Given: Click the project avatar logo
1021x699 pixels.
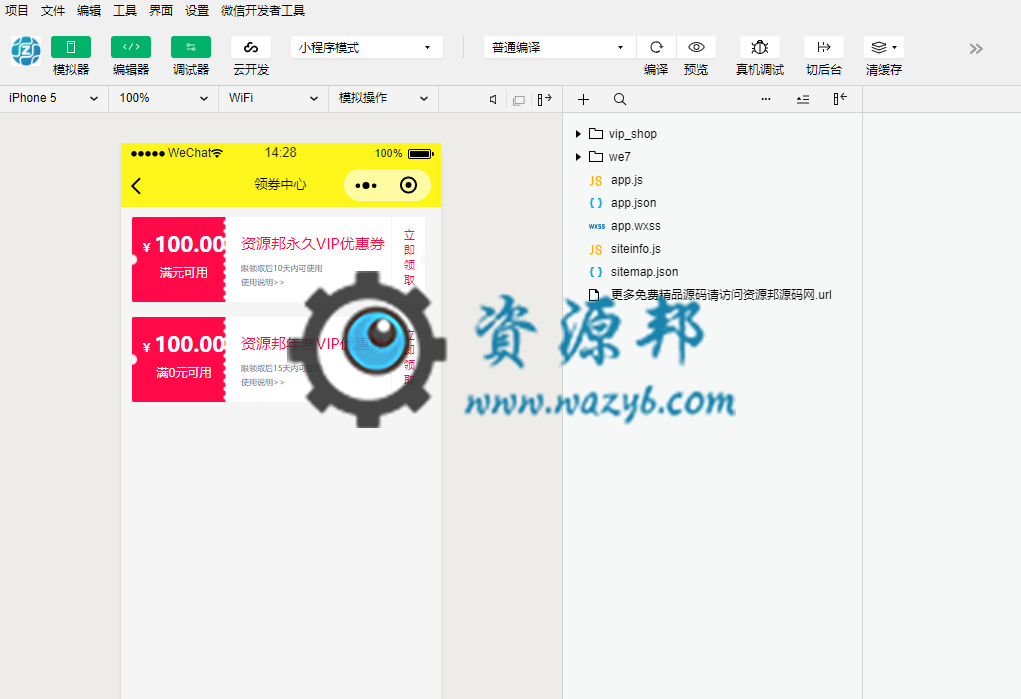Looking at the screenshot, I should pyautogui.click(x=25, y=51).
